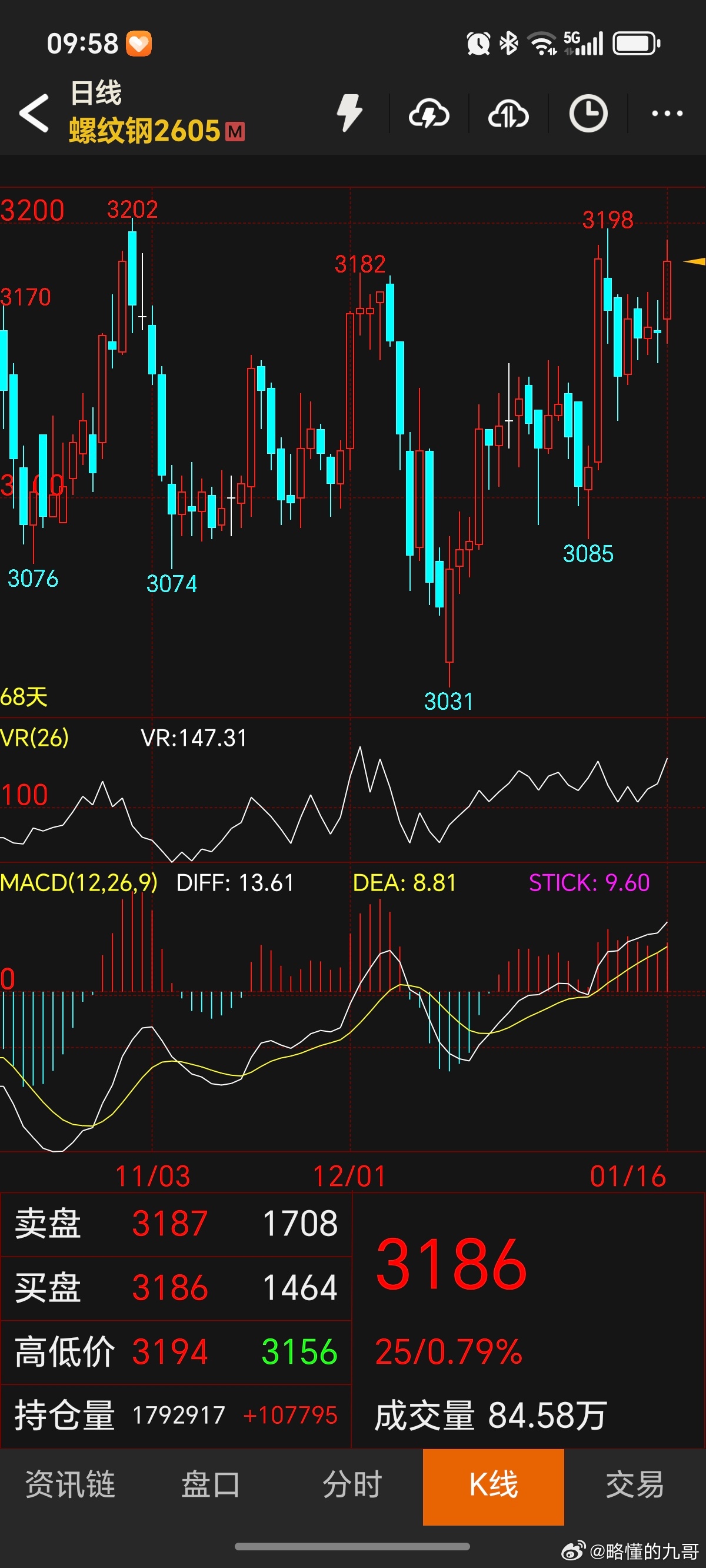
Task: Tap the 买盘 volume 1464
Action: click(300, 1287)
